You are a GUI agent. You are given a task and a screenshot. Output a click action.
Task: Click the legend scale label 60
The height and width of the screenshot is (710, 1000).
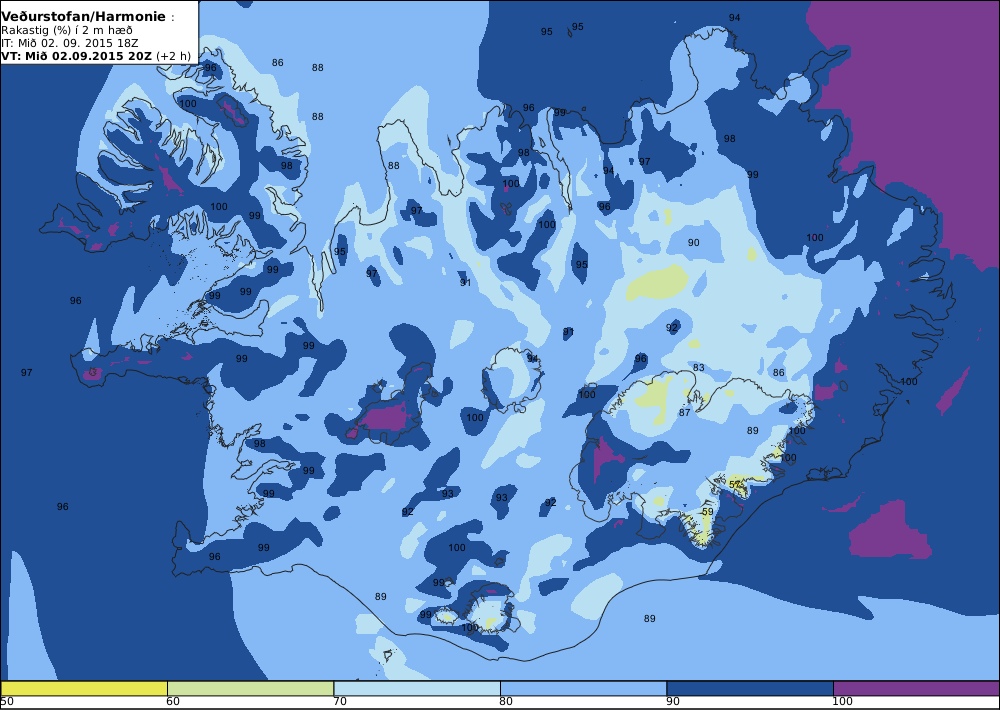click(x=173, y=702)
